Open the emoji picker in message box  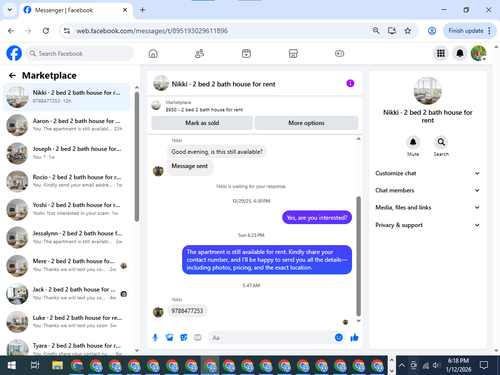coord(339,337)
